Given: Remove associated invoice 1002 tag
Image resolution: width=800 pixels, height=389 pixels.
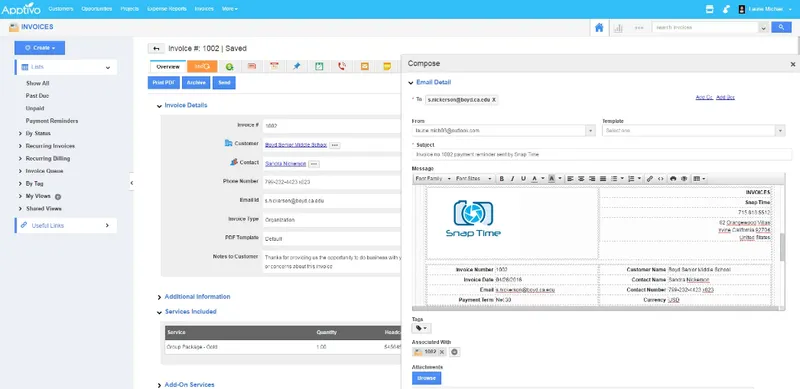Looking at the screenshot, I should (x=442, y=352).
